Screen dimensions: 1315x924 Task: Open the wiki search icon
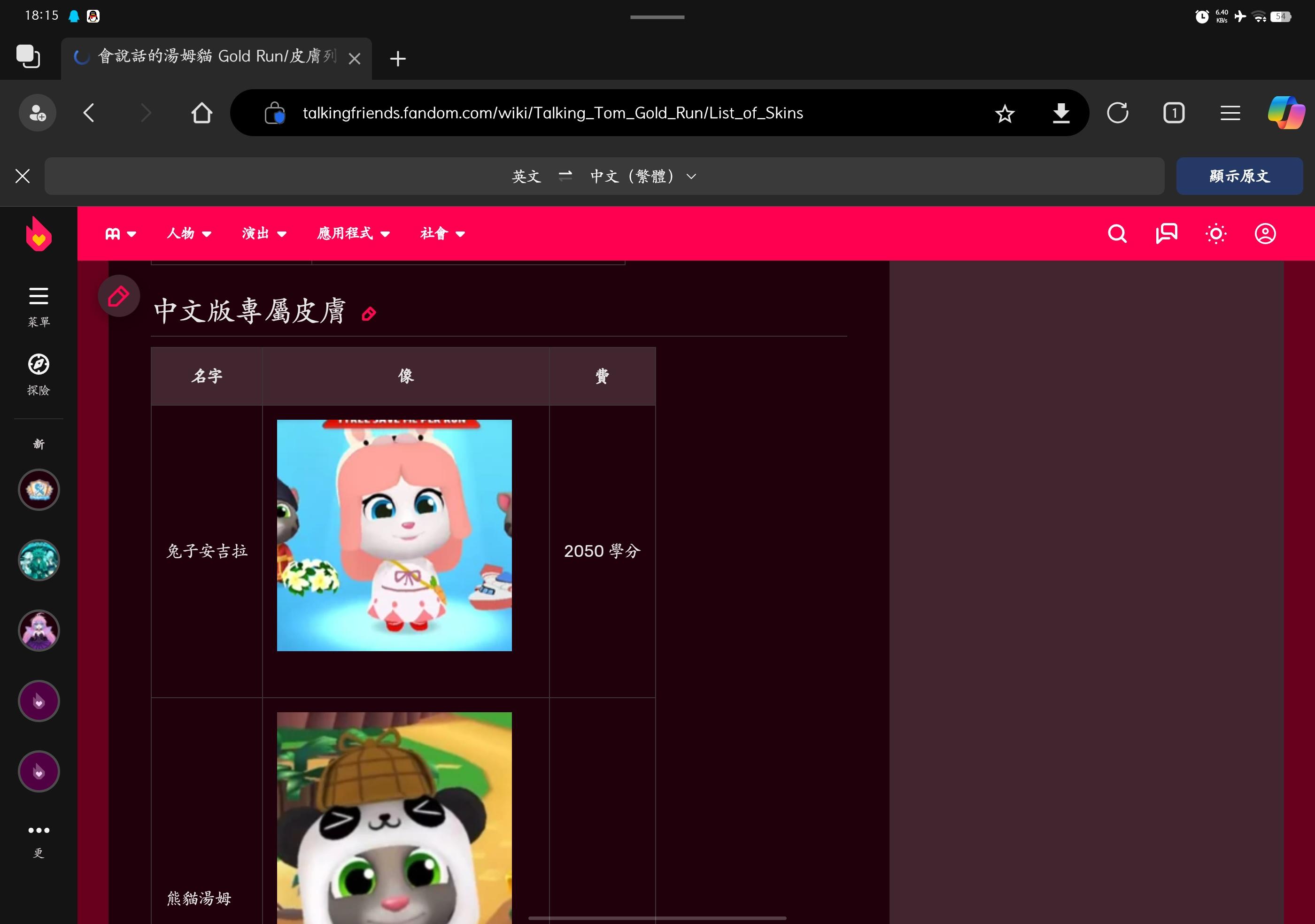pyautogui.click(x=1117, y=233)
